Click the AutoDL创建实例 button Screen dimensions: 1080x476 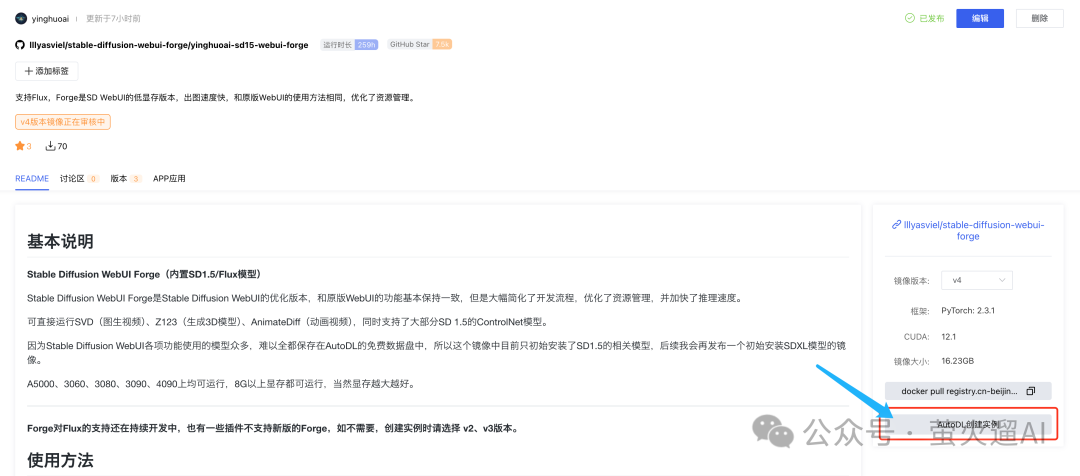[x=968, y=424]
